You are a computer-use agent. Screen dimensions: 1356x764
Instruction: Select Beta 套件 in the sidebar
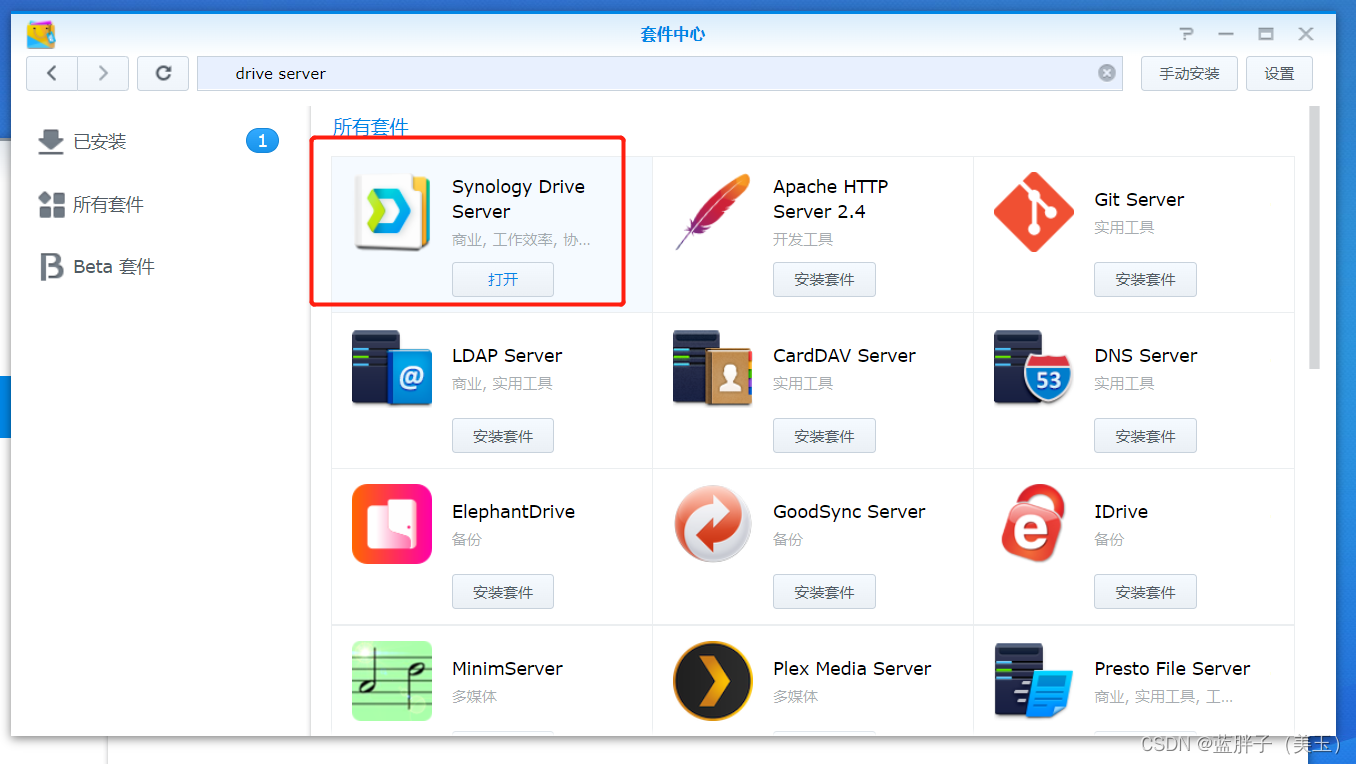(x=160, y=267)
